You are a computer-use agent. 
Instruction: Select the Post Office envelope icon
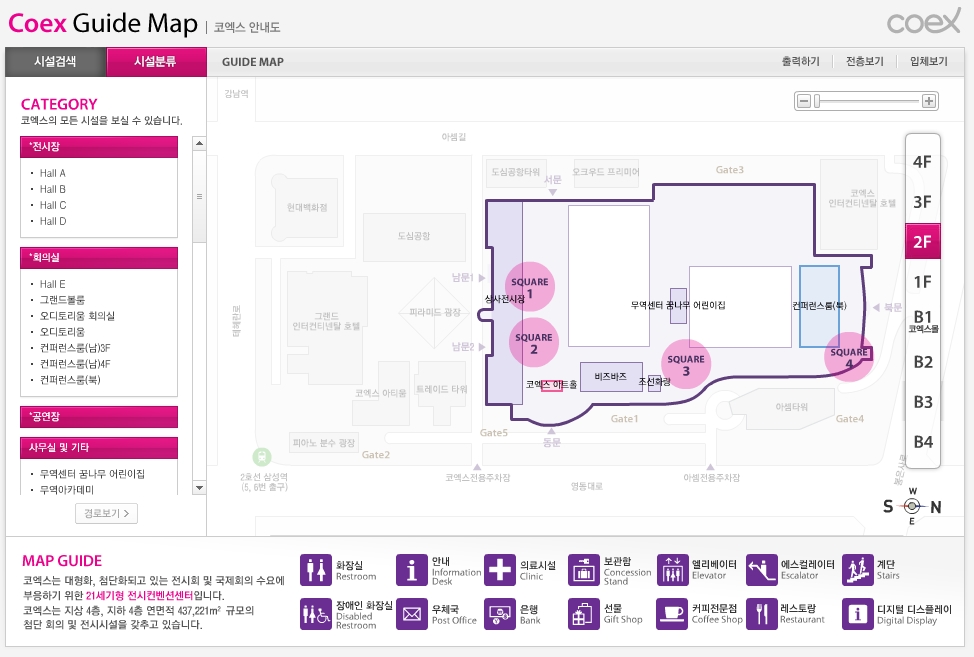tap(412, 614)
